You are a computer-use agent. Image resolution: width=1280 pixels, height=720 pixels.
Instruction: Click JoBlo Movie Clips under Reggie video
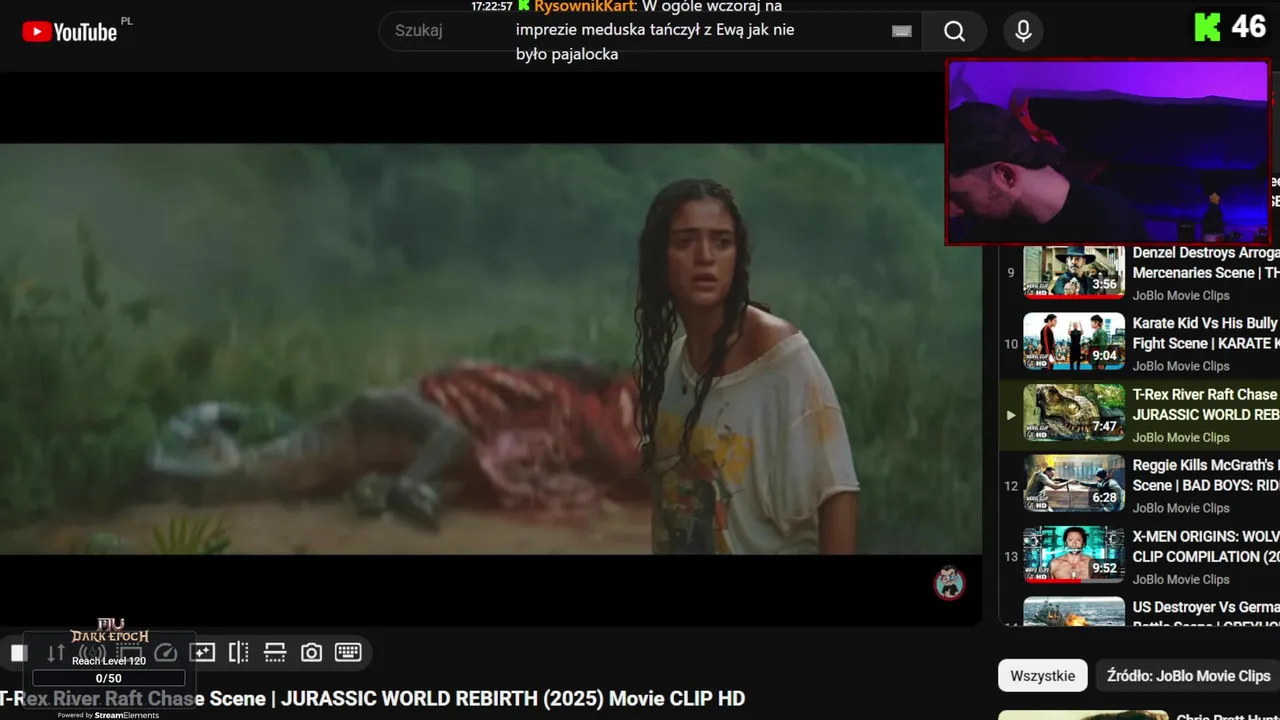(x=1181, y=508)
